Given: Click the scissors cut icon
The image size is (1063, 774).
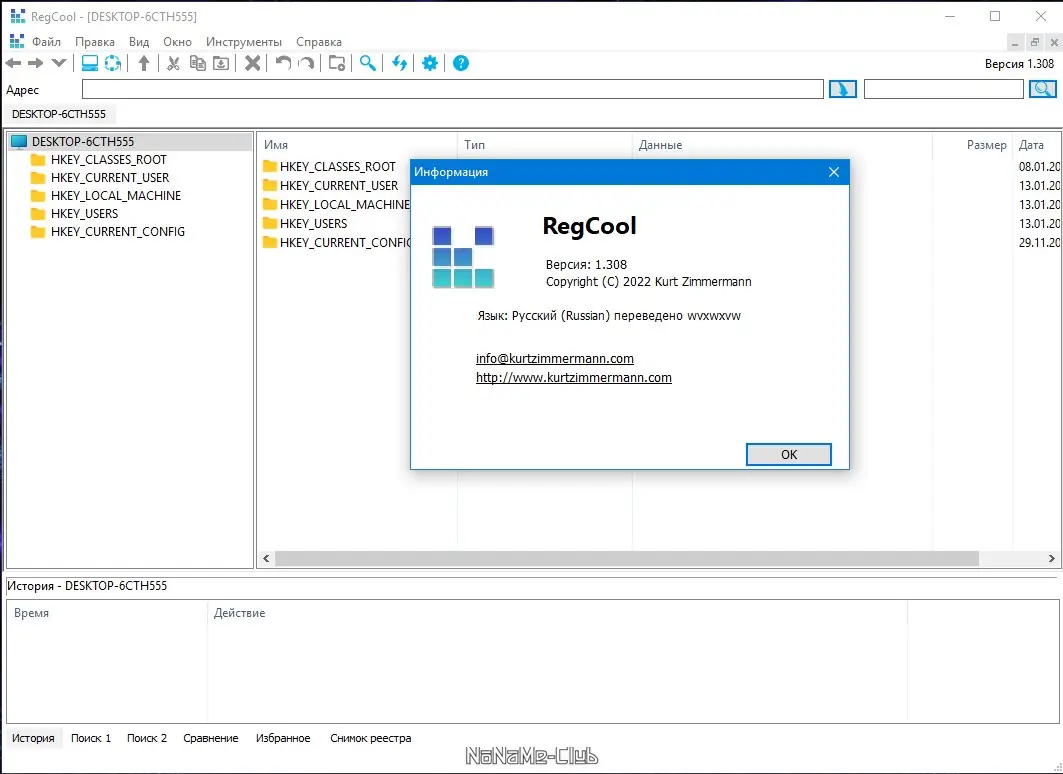Looking at the screenshot, I should coord(174,64).
